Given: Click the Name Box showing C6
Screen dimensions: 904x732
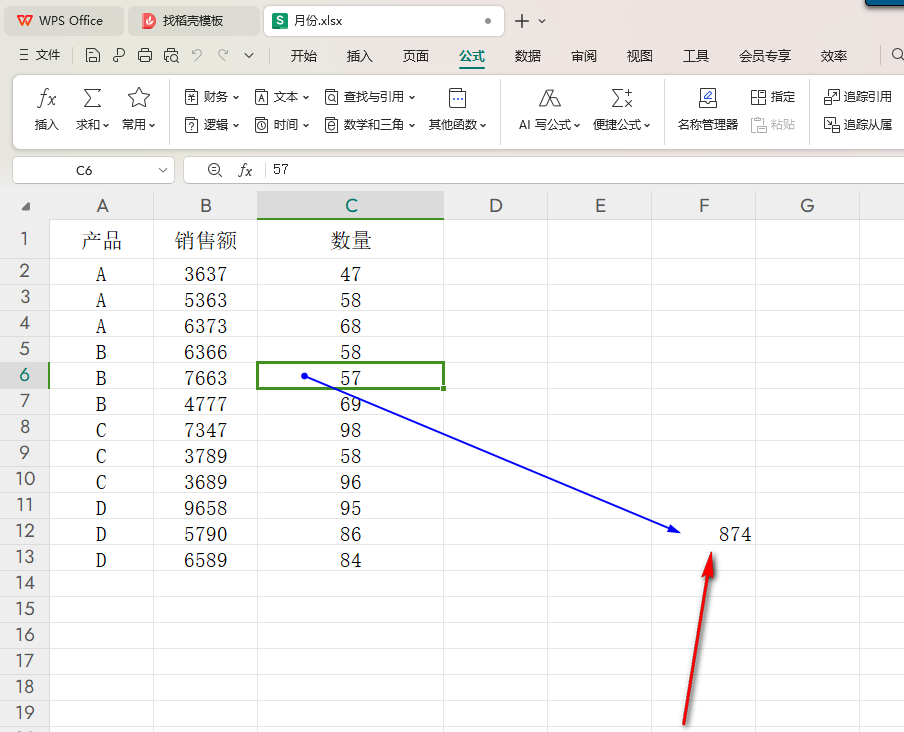Looking at the screenshot, I should [x=84, y=171].
